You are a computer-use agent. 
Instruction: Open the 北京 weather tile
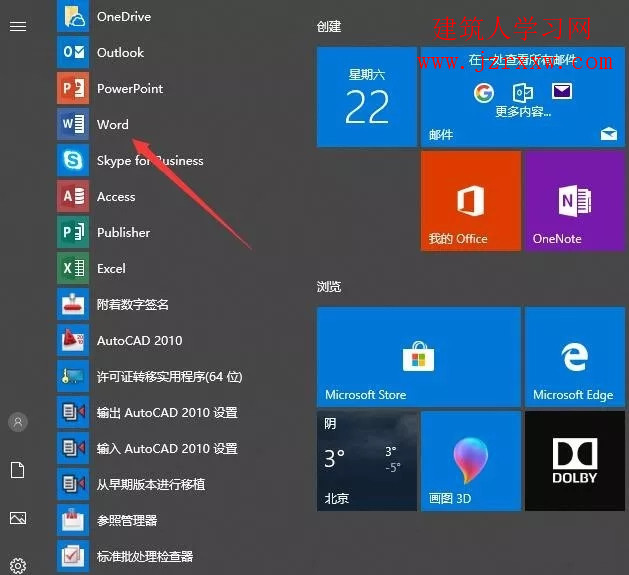click(367, 461)
